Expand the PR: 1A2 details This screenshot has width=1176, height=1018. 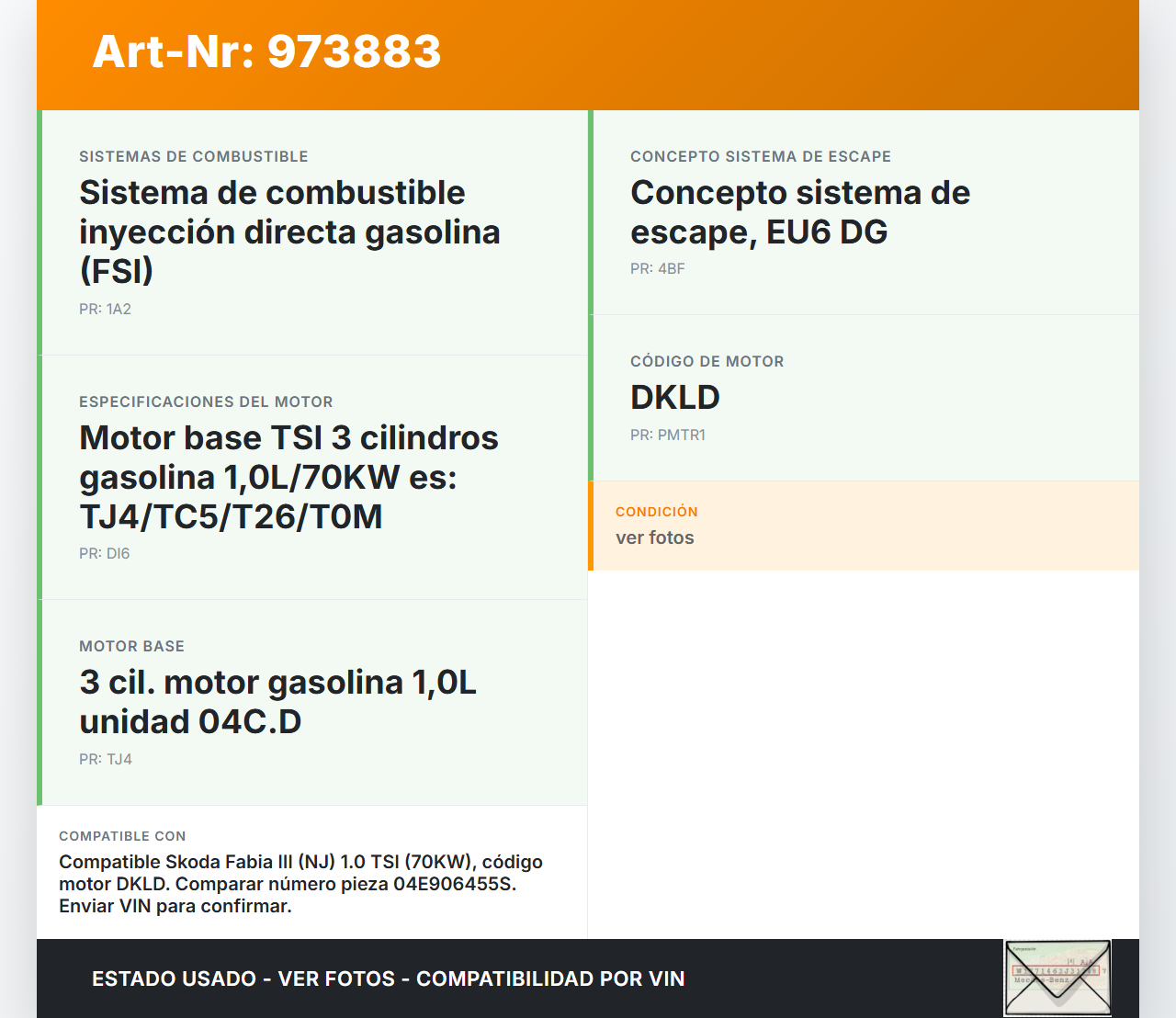pos(105,310)
